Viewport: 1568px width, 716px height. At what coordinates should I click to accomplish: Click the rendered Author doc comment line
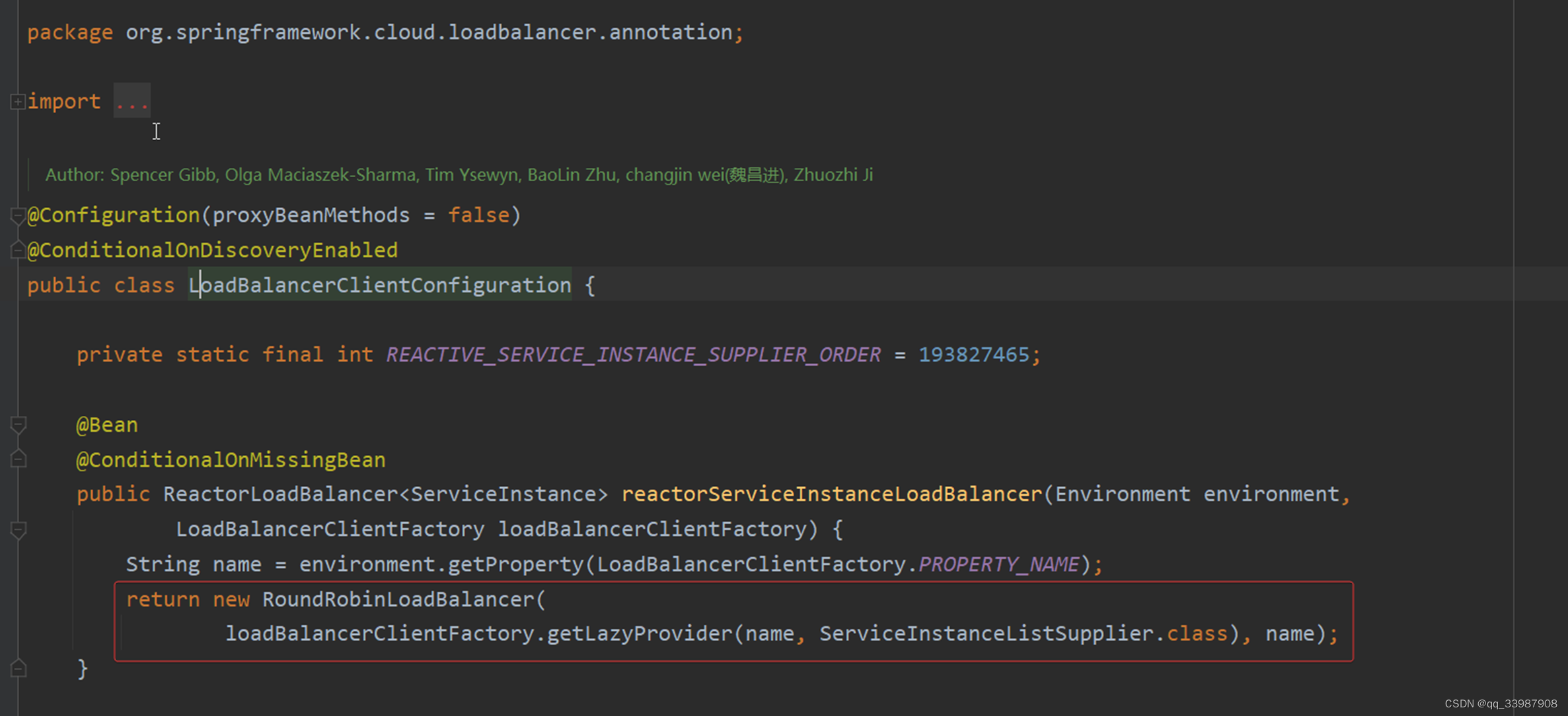459,175
